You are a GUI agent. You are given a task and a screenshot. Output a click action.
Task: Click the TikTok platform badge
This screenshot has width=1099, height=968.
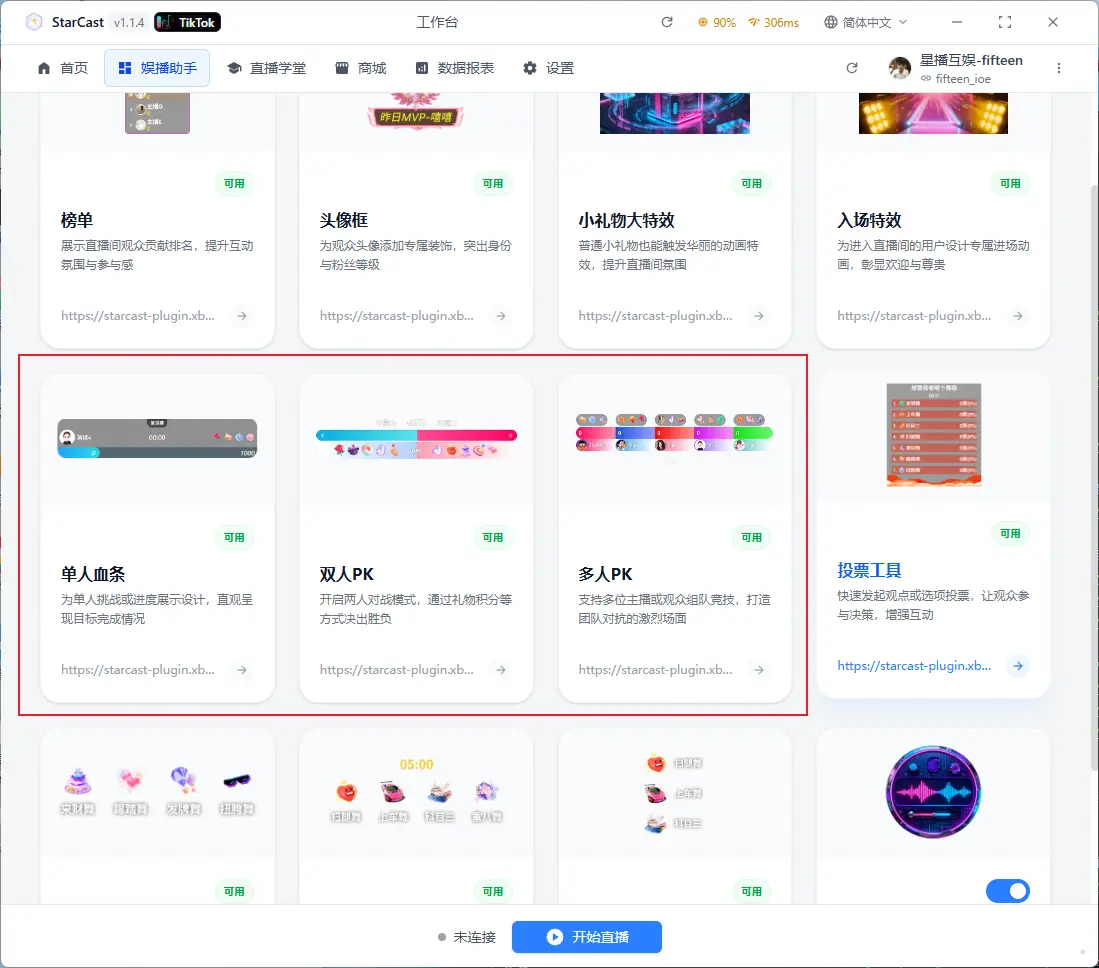[188, 22]
